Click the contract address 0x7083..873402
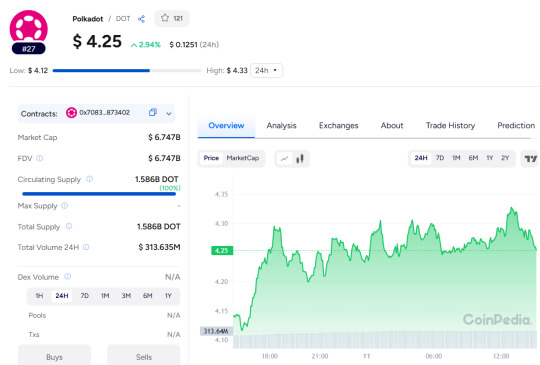The height and width of the screenshot is (365, 540). 104,113
